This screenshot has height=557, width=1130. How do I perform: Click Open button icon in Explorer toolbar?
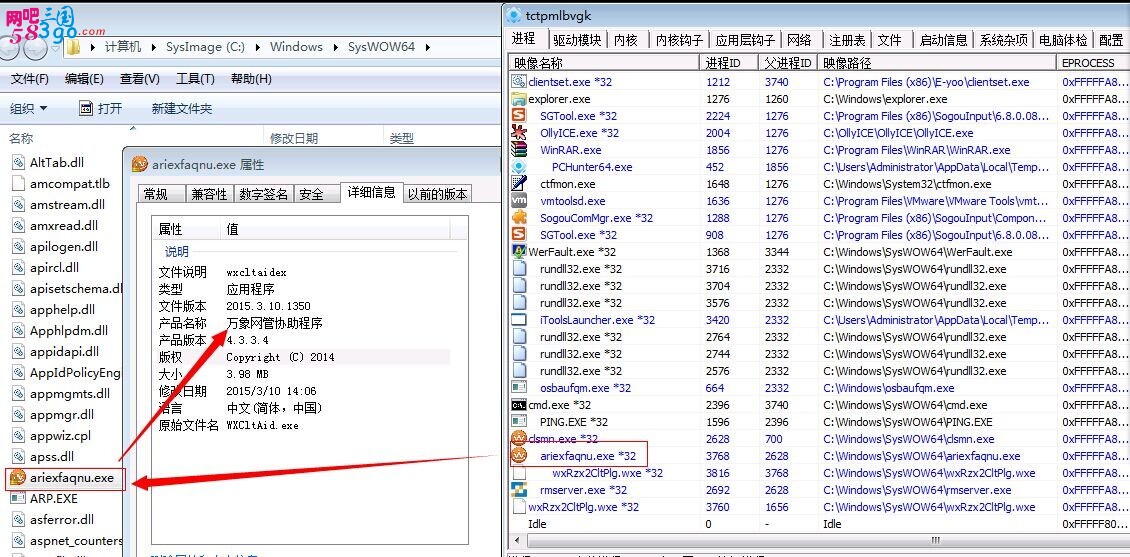pos(86,109)
